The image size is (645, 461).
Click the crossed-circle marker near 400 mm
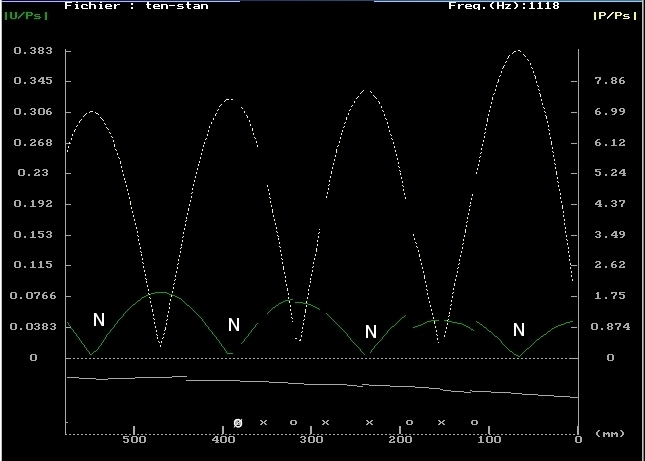coord(238,423)
